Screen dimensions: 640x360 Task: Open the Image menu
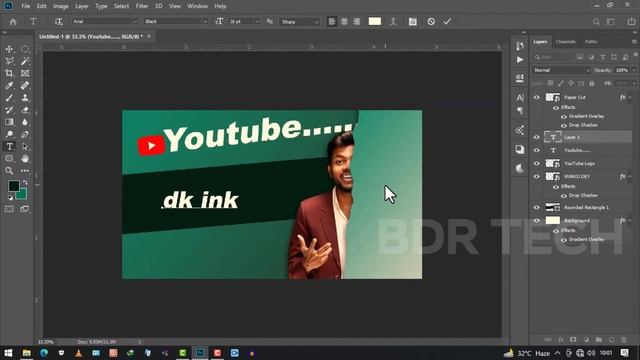[x=60, y=6]
